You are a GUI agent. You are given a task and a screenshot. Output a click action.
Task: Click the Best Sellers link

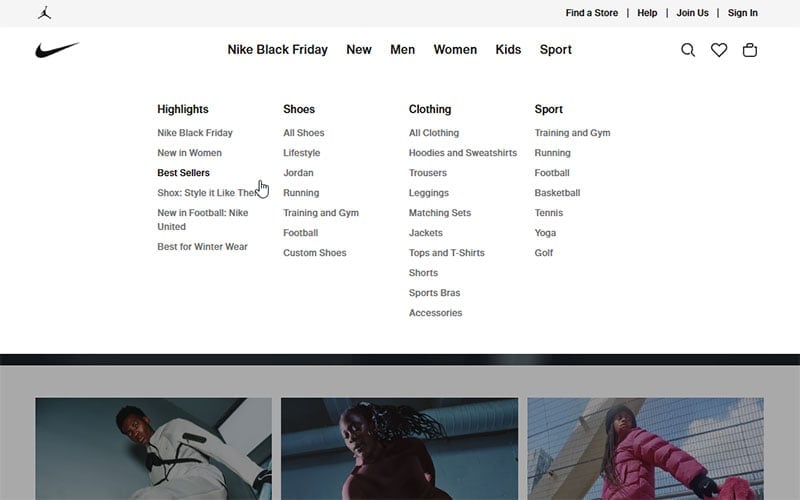(x=183, y=173)
